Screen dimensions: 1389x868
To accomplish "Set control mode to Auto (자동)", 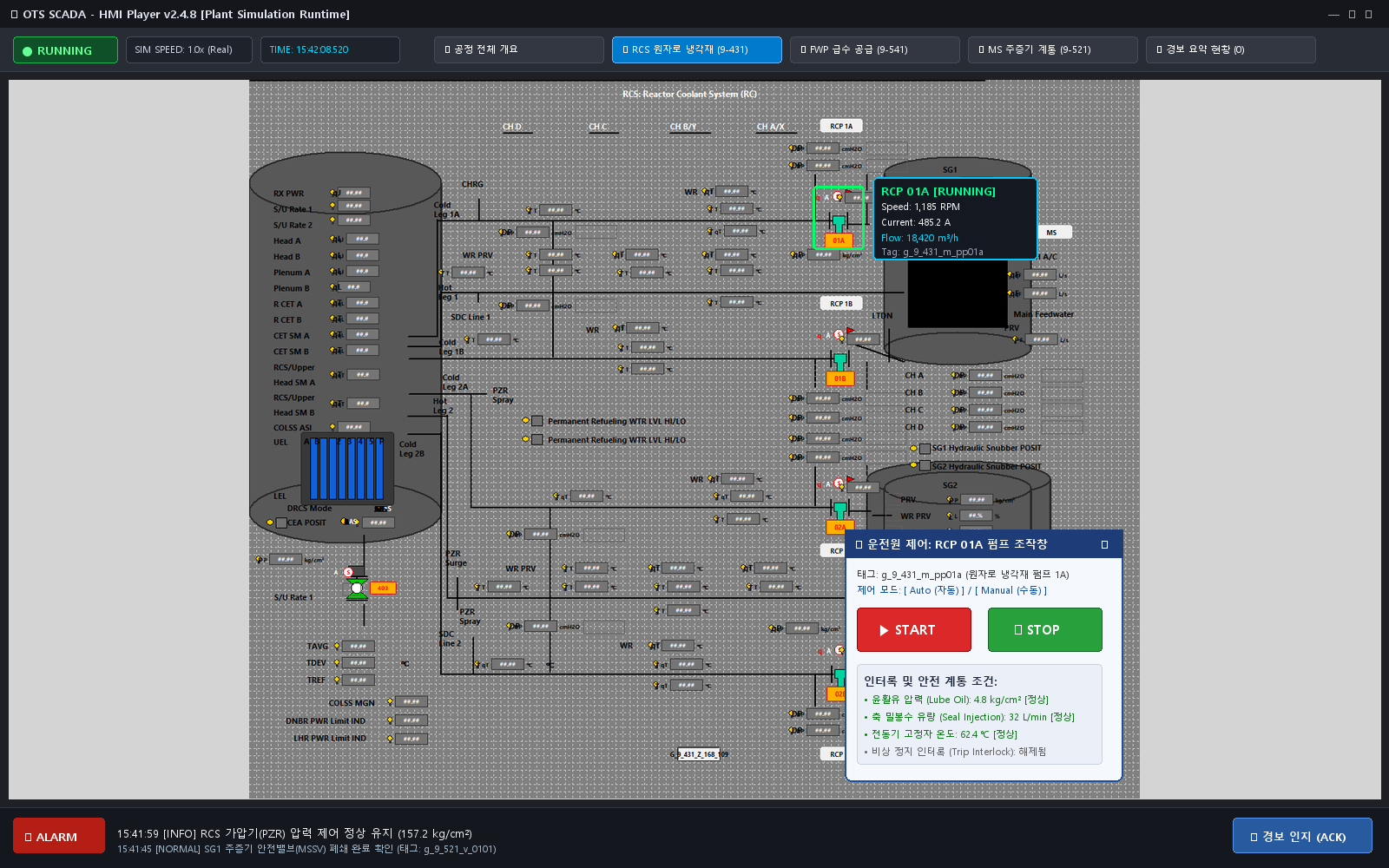I will (934, 590).
